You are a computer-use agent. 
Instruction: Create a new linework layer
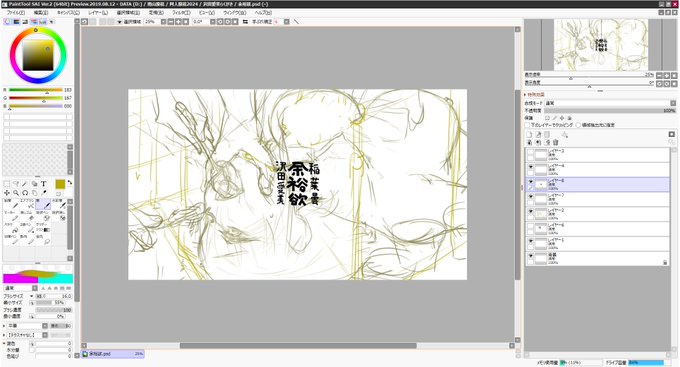click(538, 134)
